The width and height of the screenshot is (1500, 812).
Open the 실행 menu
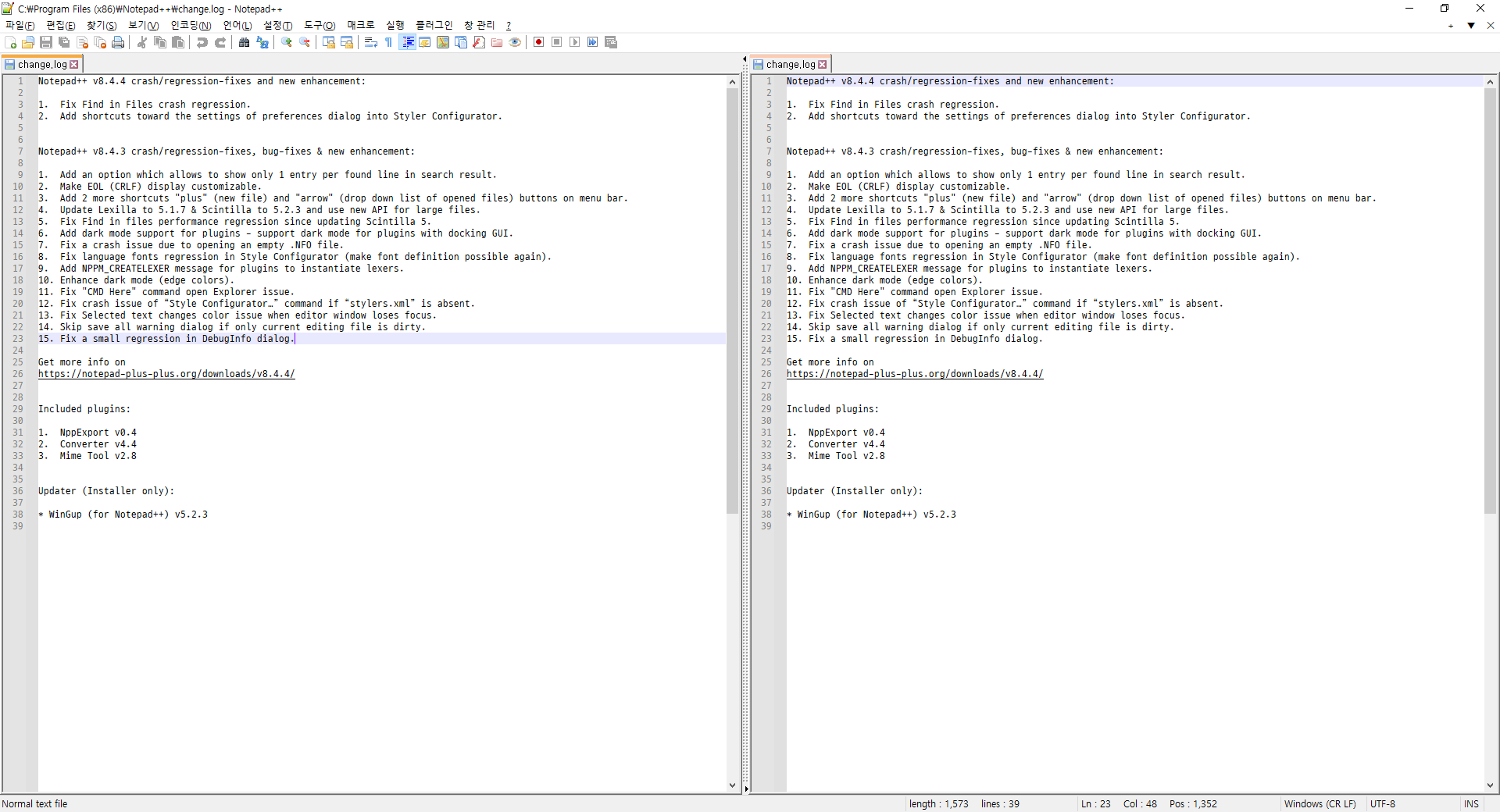pos(395,26)
